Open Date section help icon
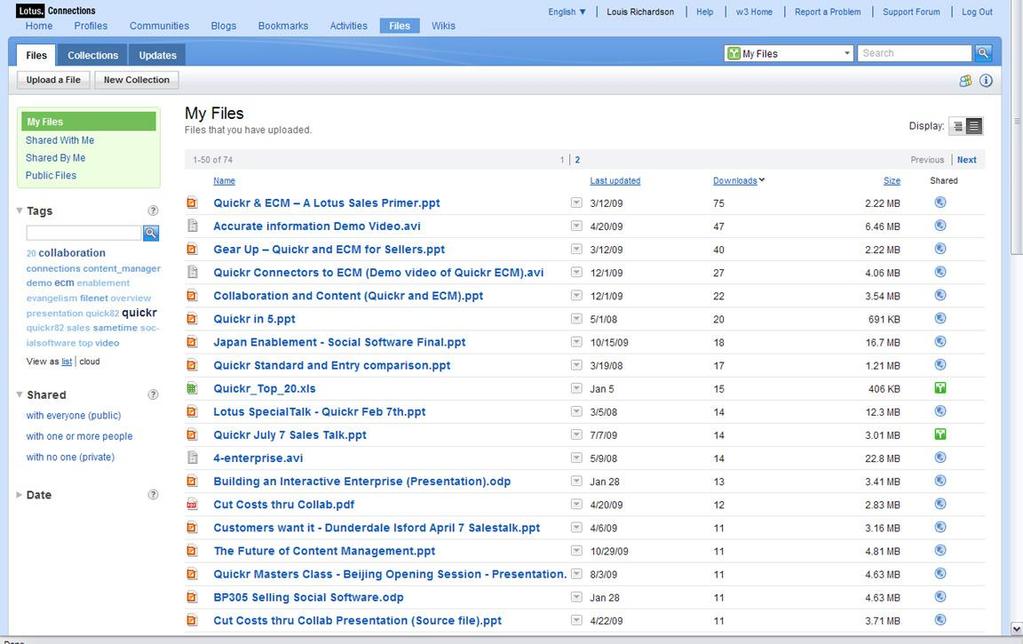 tap(153, 495)
